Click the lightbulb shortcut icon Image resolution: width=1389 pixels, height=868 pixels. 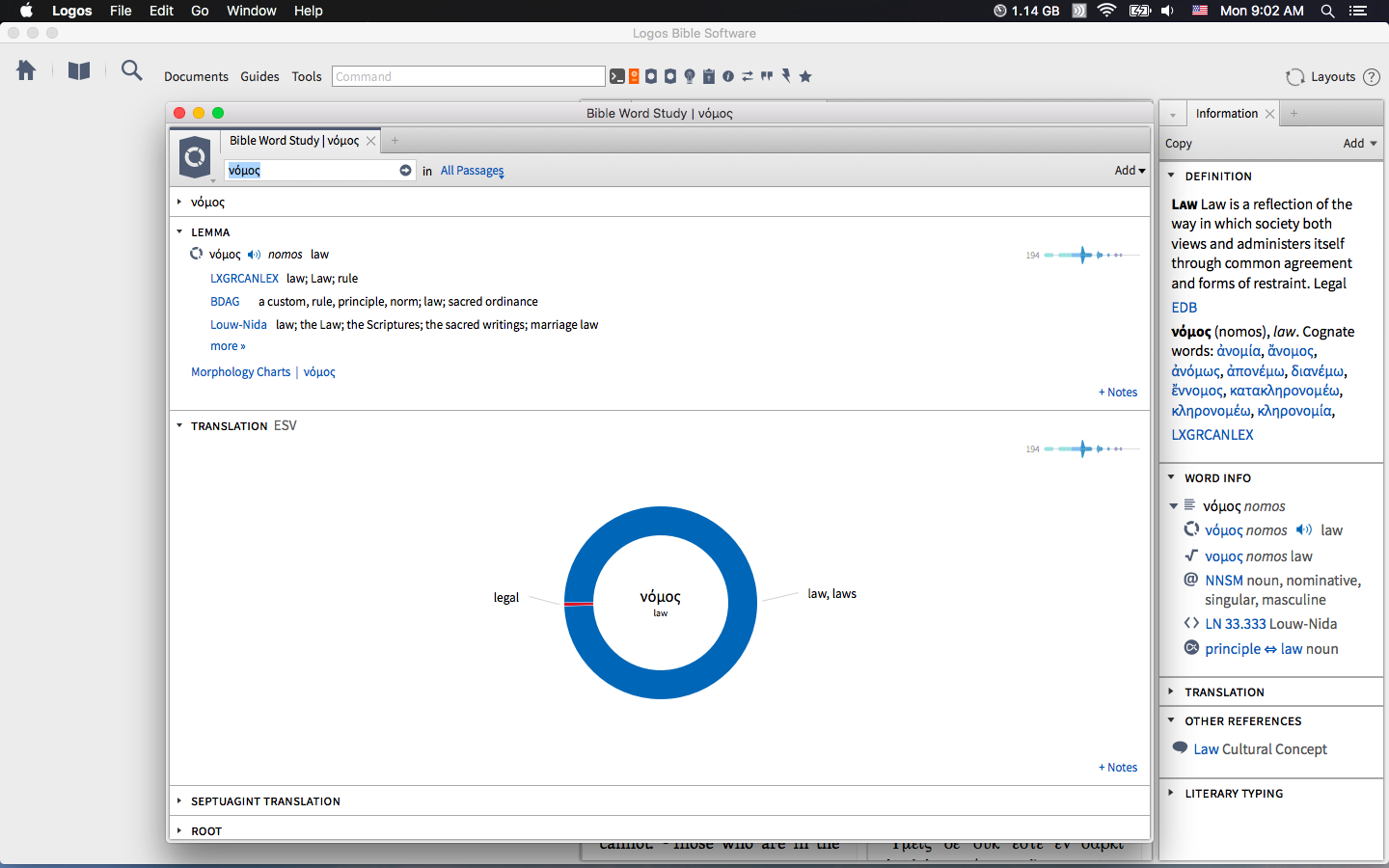click(690, 77)
